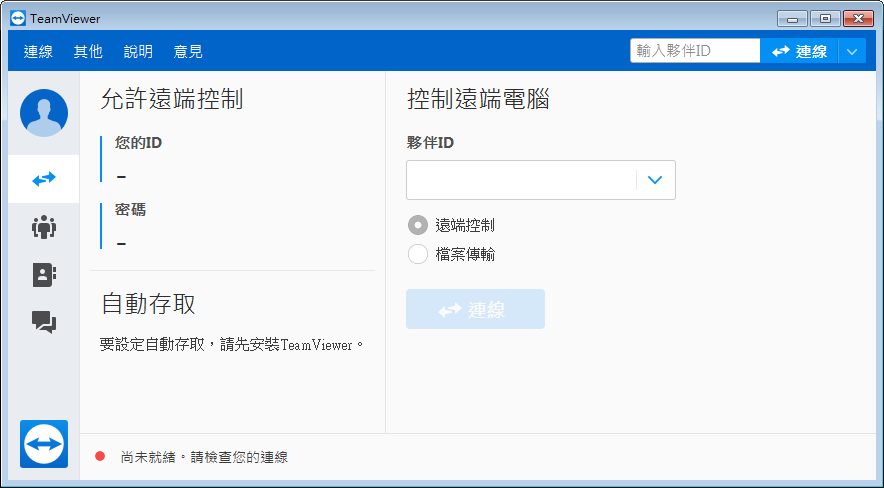
Task: Click the 自動存取 heading
Action: coord(148,304)
